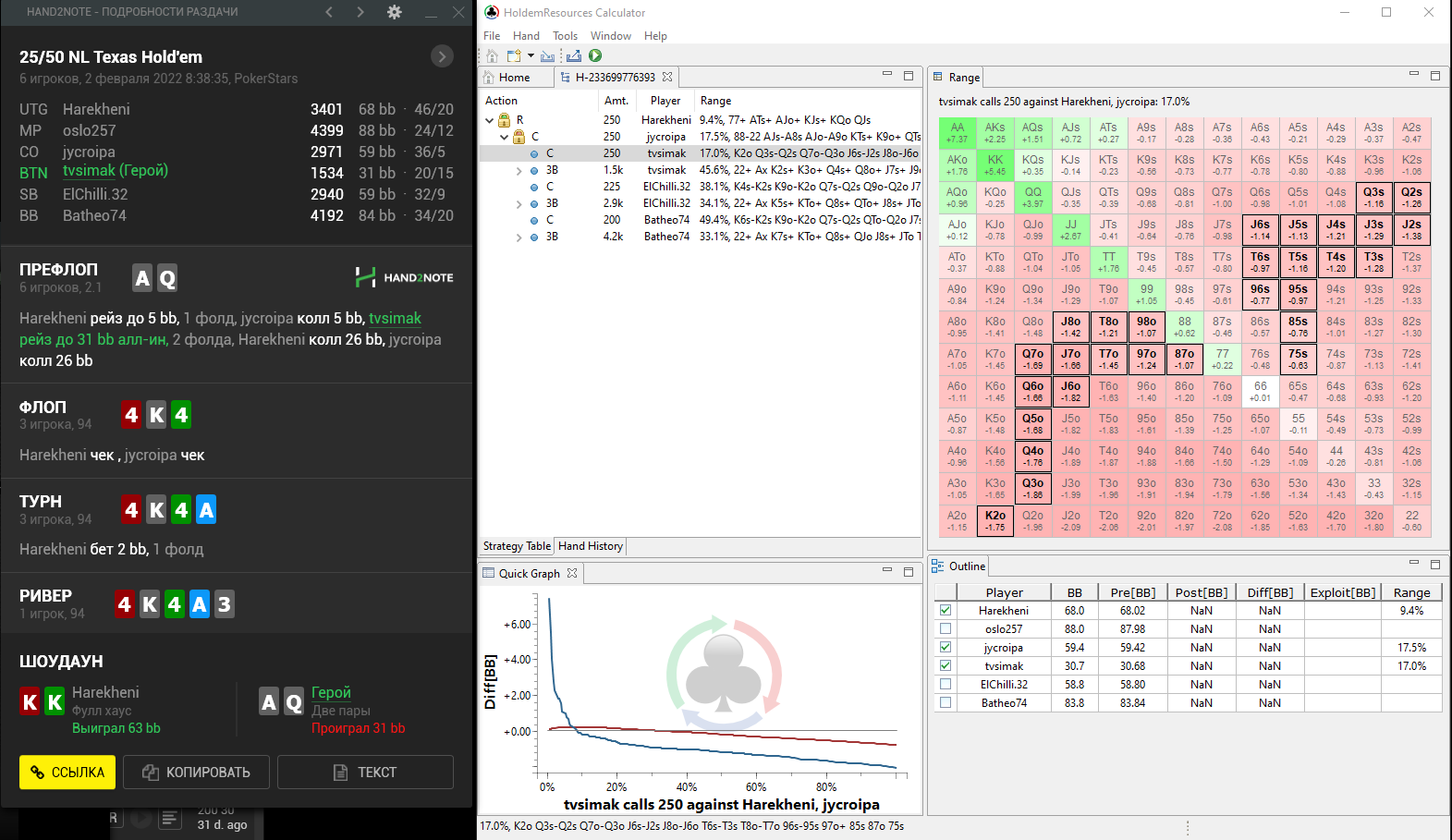Open the Help menu

[x=655, y=36]
